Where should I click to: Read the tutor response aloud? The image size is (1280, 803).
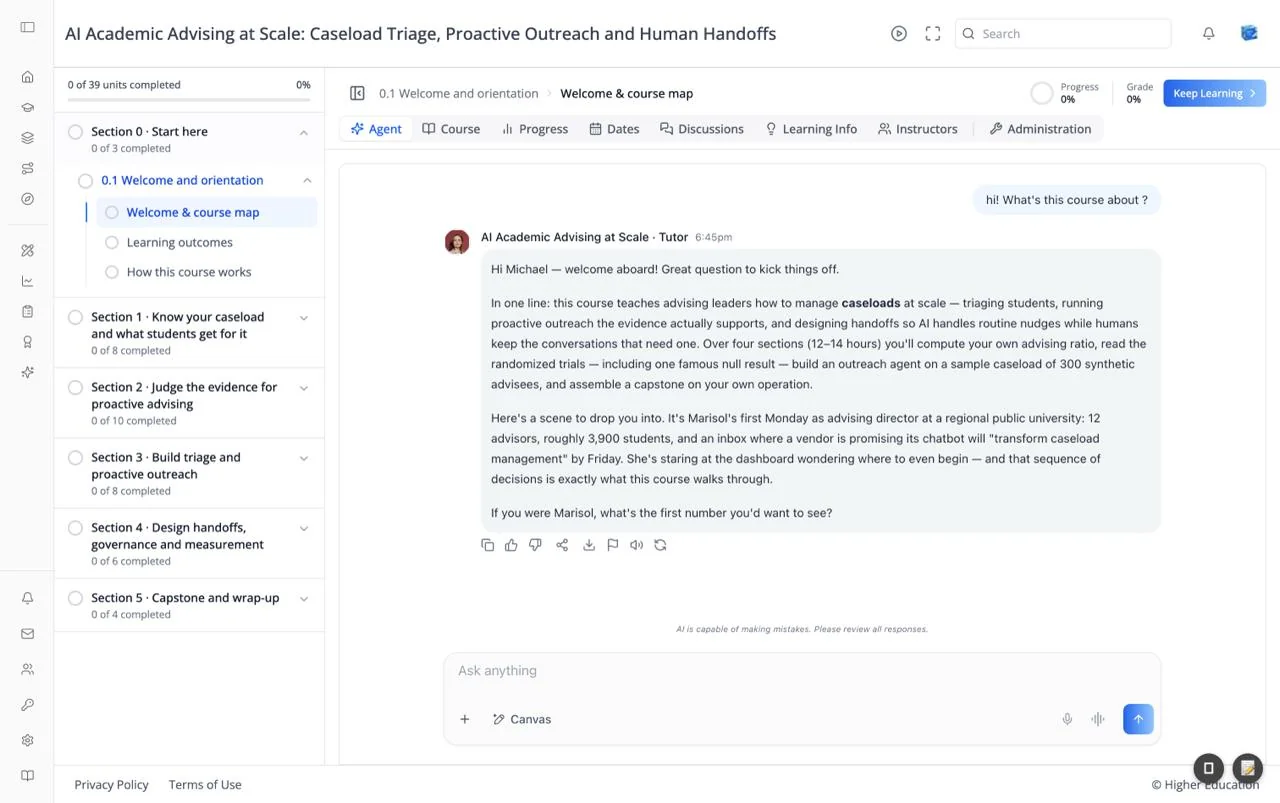(636, 545)
